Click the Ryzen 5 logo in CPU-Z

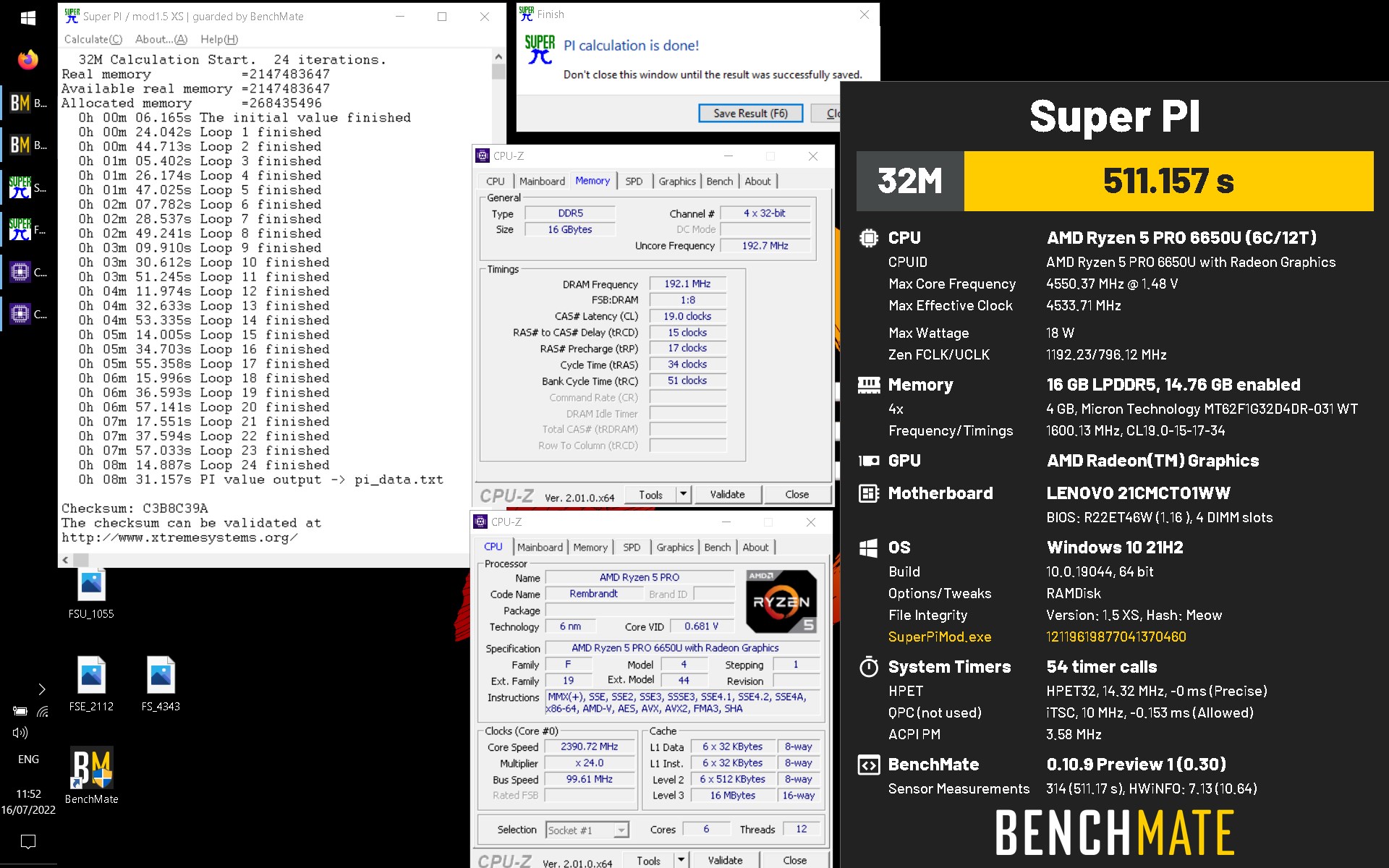tap(781, 601)
